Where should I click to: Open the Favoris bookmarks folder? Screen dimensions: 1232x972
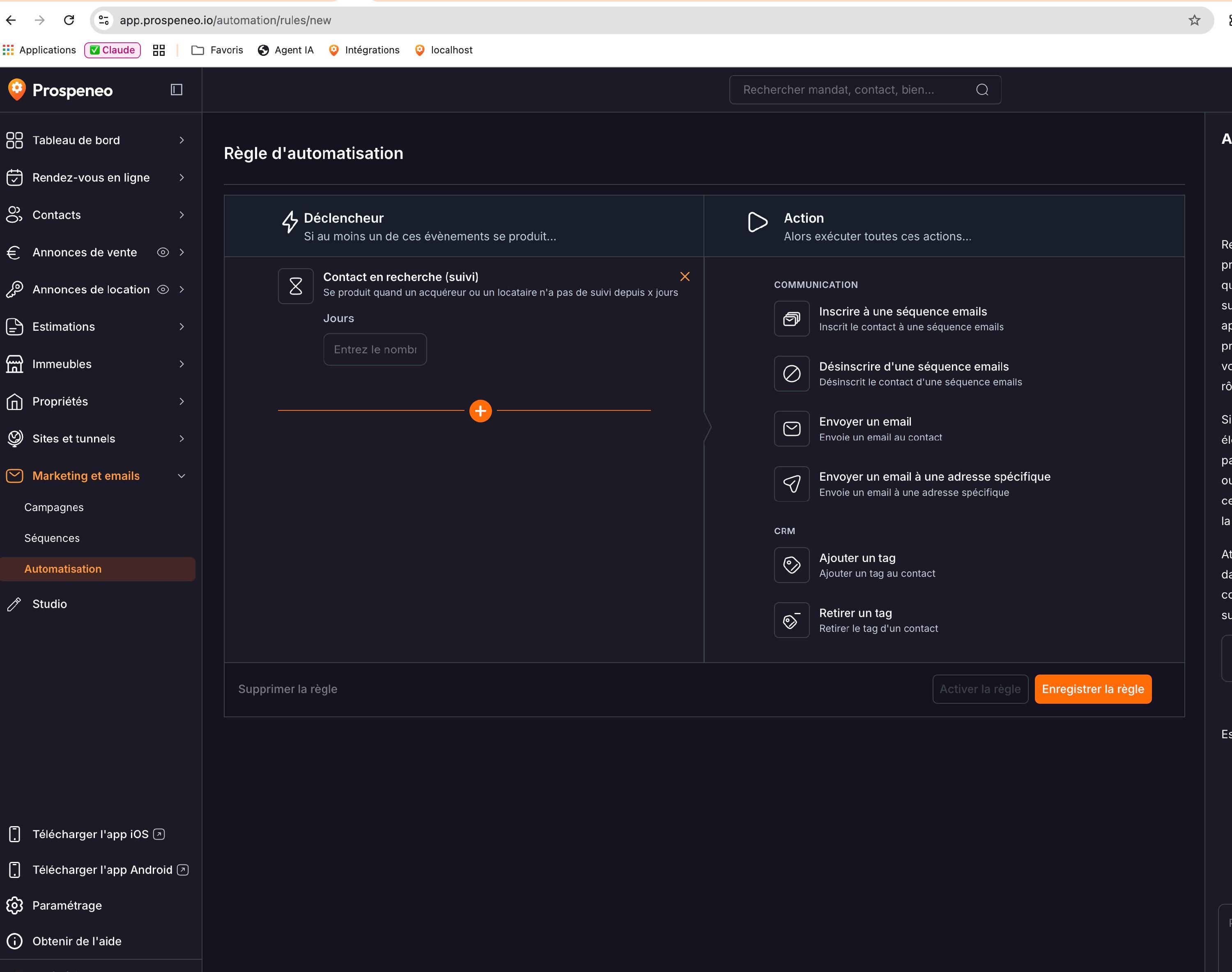[217, 50]
